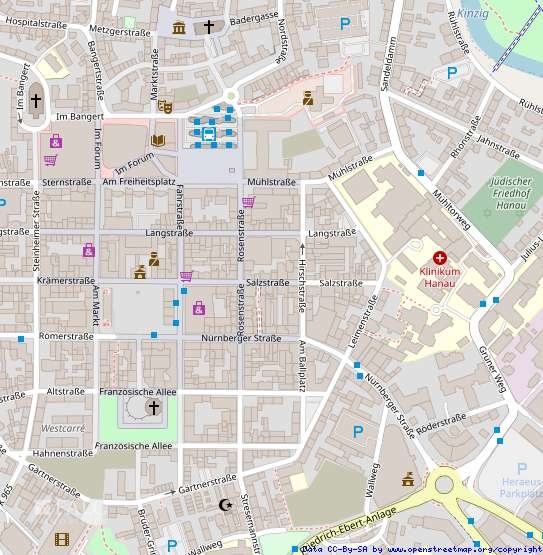Screen dimensions: 543x555
Task: Select the Metzgerstraße street label
Action: (120, 31)
